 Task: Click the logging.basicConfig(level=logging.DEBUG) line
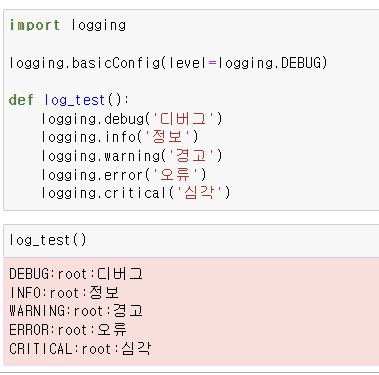pos(168,63)
